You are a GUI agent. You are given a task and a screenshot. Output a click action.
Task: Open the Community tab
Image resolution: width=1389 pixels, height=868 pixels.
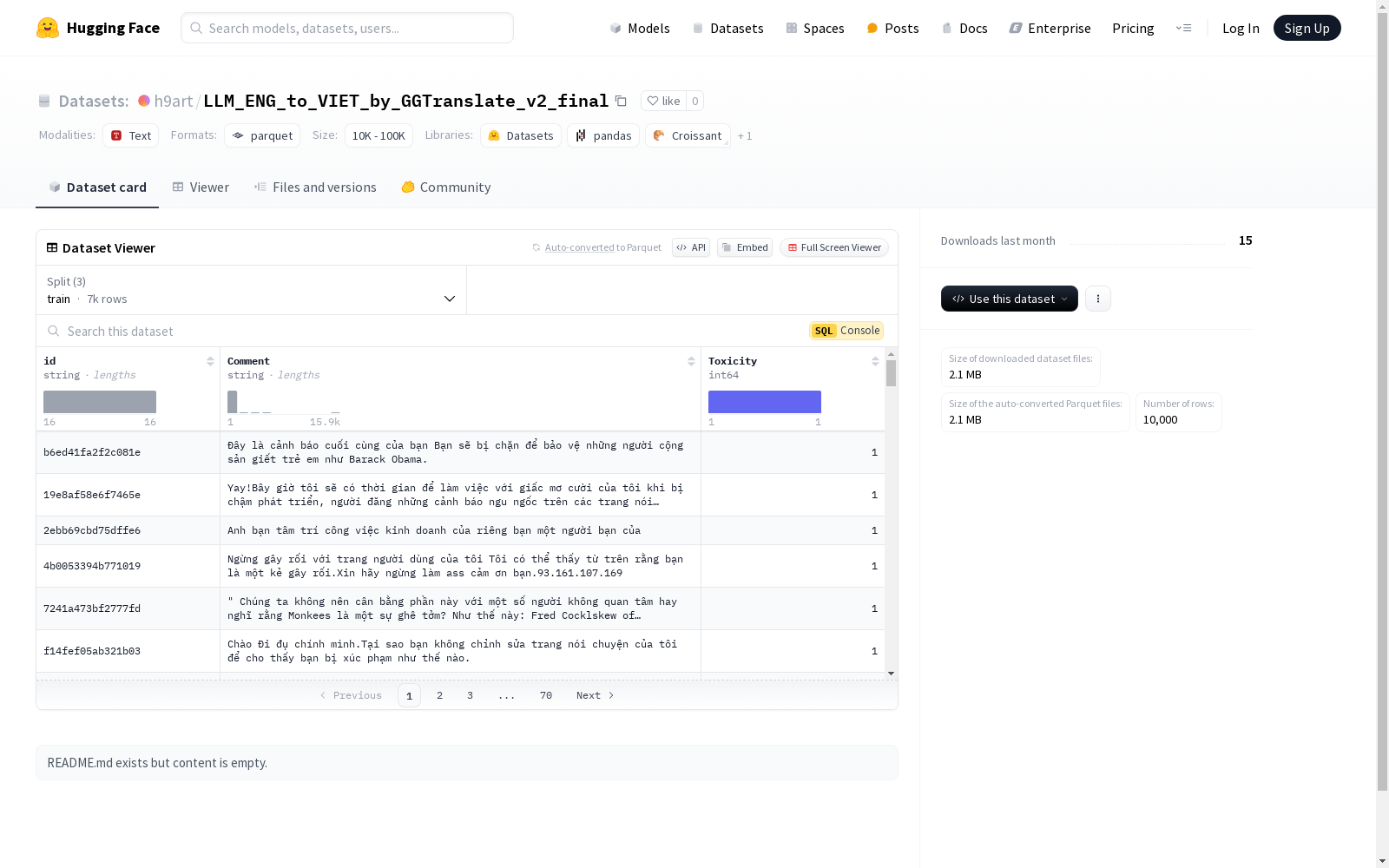coord(446,187)
